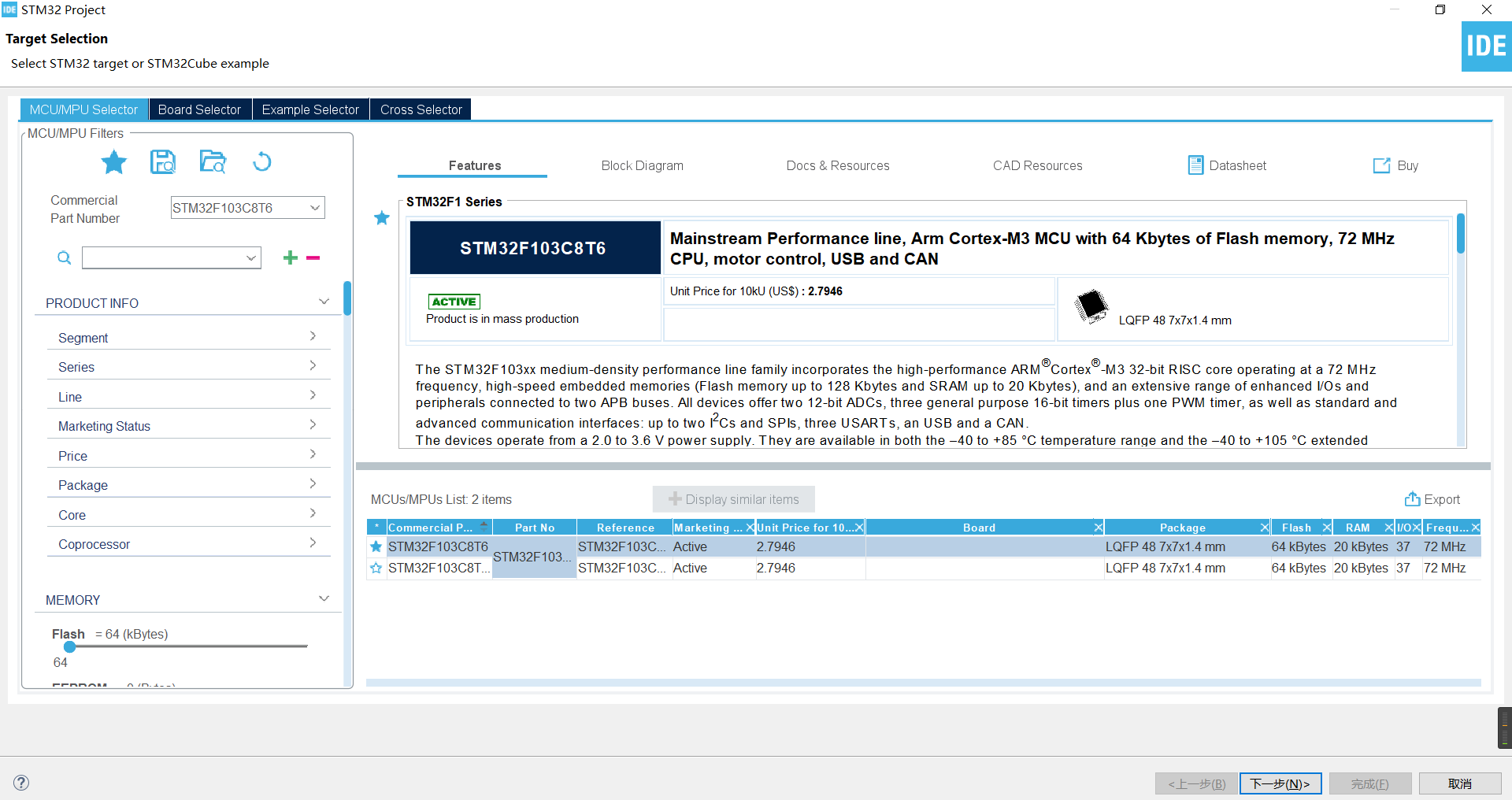
Task: Remove the Marketing column with its X
Action: pos(750,528)
